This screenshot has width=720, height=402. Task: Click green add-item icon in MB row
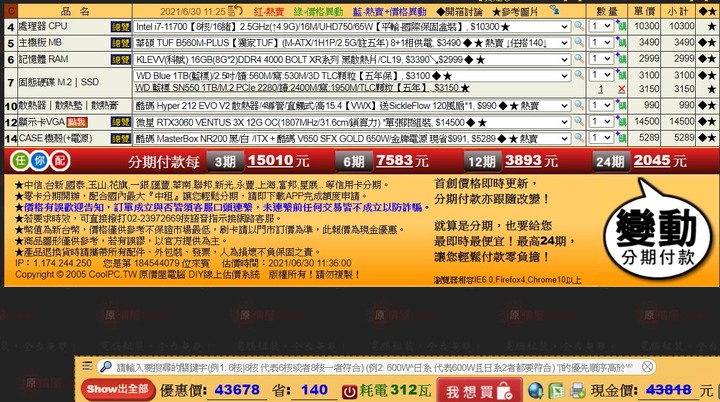(621, 43)
